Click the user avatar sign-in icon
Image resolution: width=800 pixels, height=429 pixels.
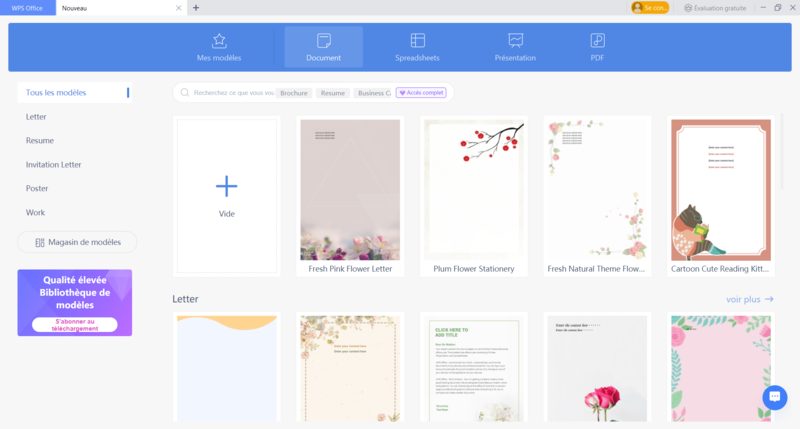pyautogui.click(x=637, y=8)
